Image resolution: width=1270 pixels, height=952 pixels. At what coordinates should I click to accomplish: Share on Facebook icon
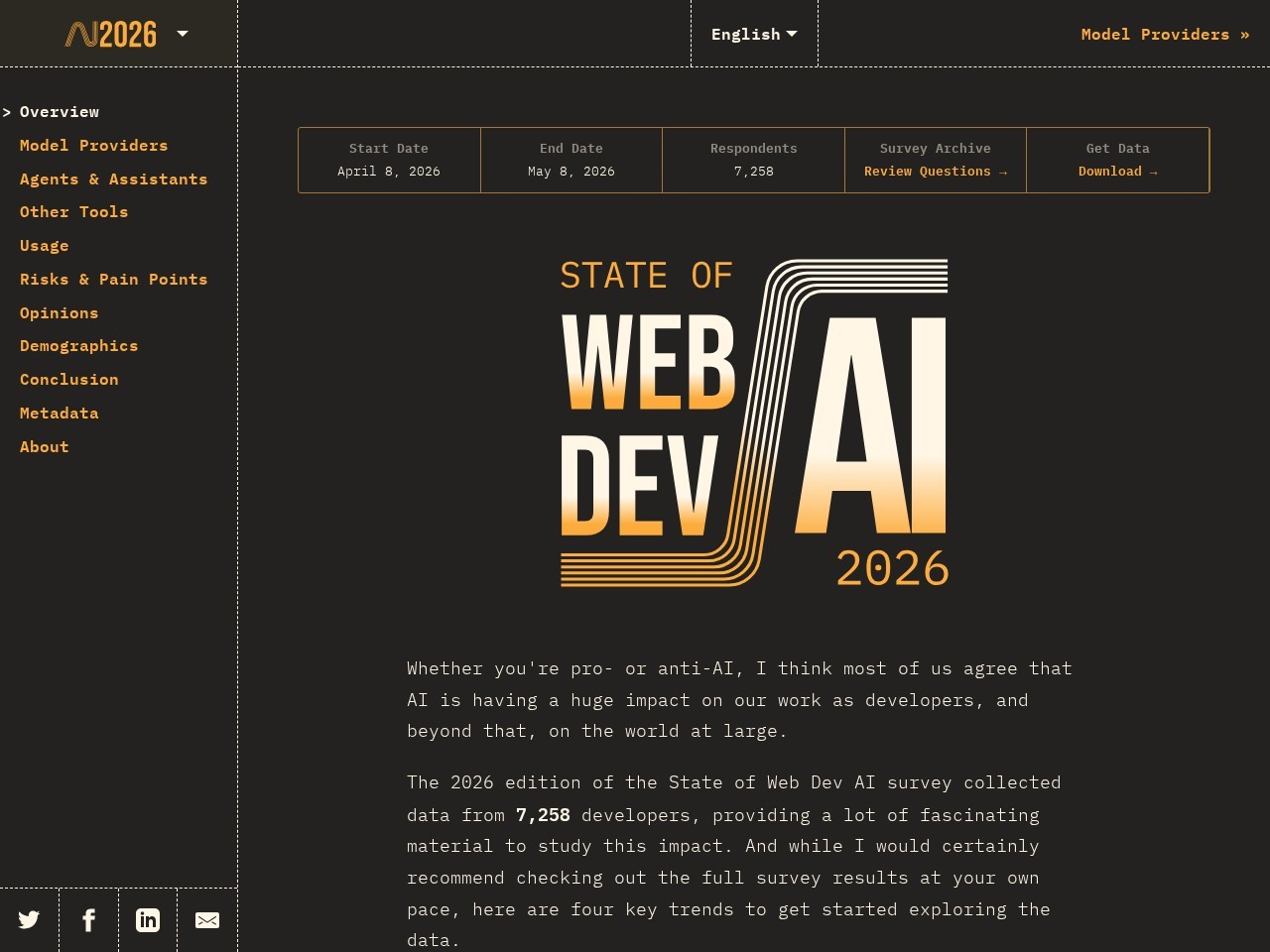(88, 920)
